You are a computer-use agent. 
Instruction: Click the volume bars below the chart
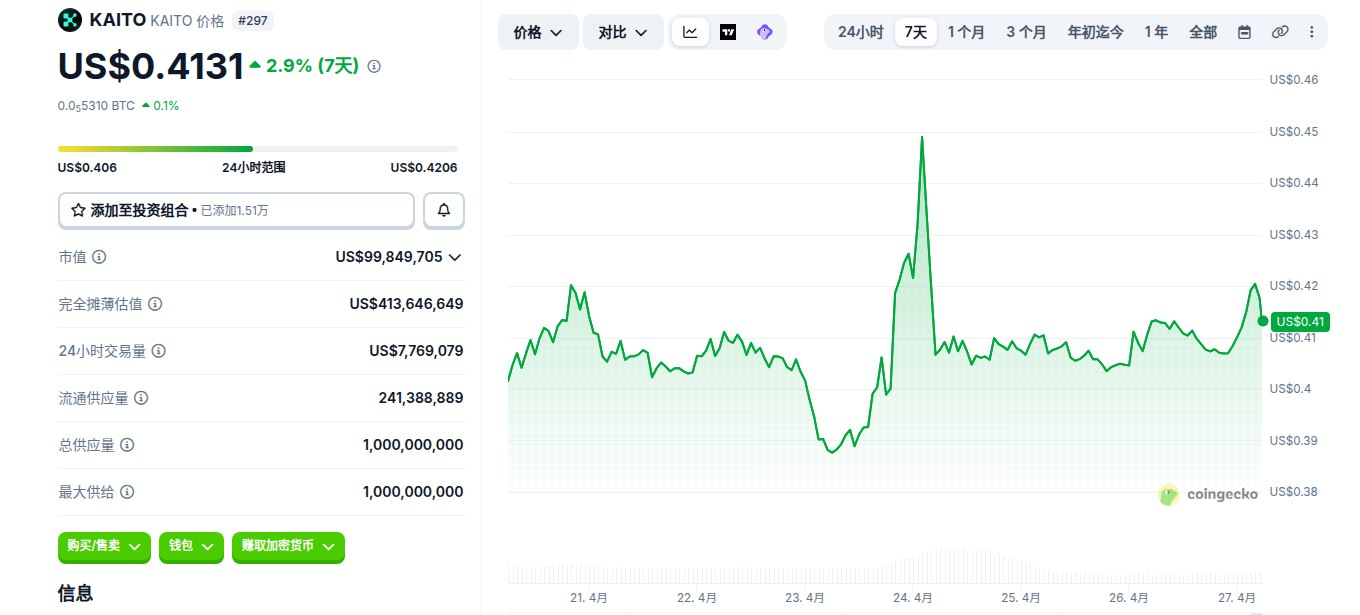pyautogui.click(x=885, y=566)
